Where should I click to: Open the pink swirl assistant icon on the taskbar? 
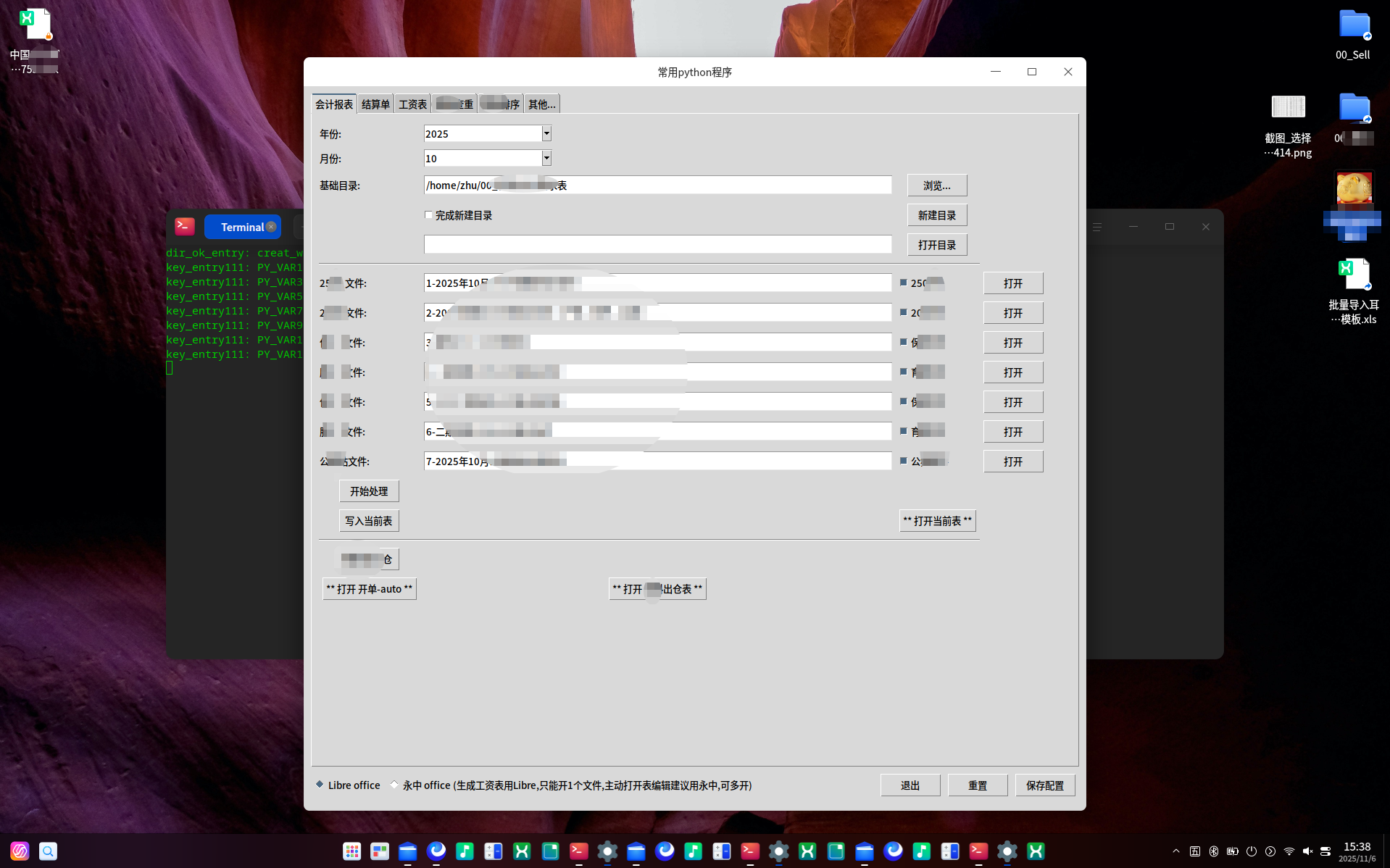20,851
